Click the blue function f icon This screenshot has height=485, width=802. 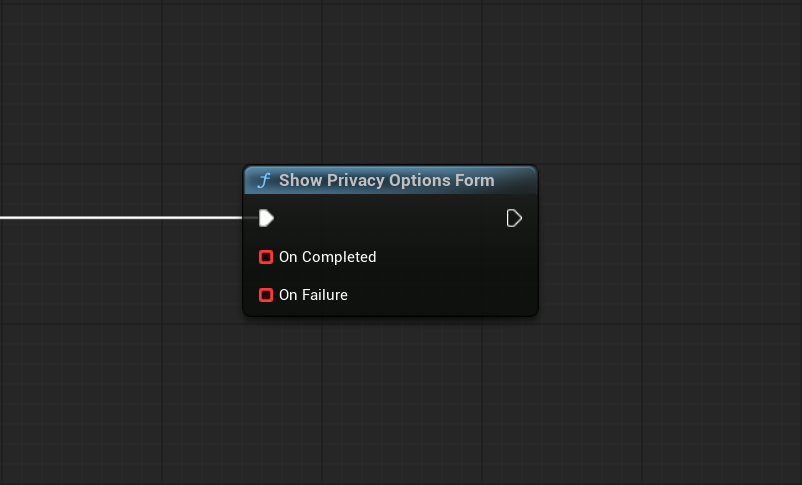coord(264,181)
